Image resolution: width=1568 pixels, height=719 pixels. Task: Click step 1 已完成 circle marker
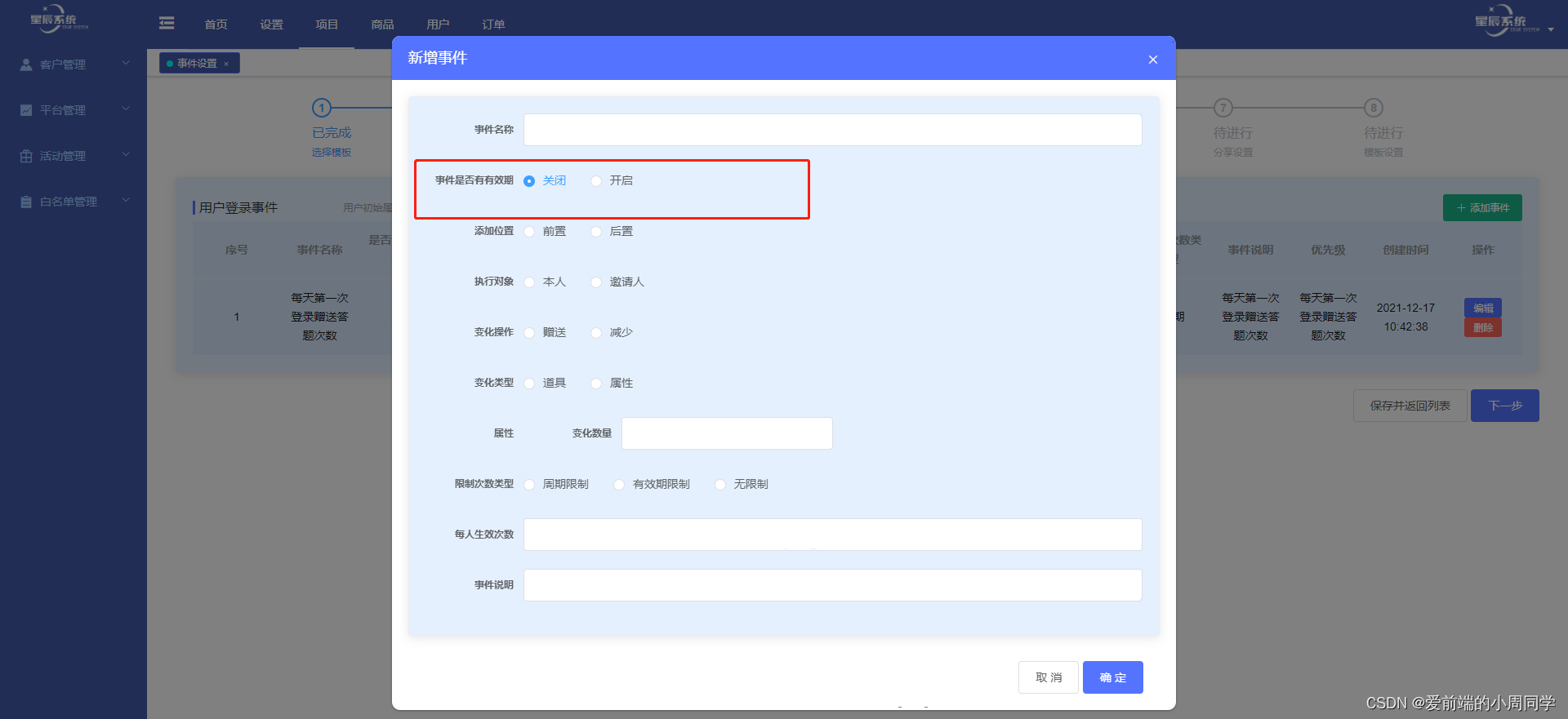(322, 108)
